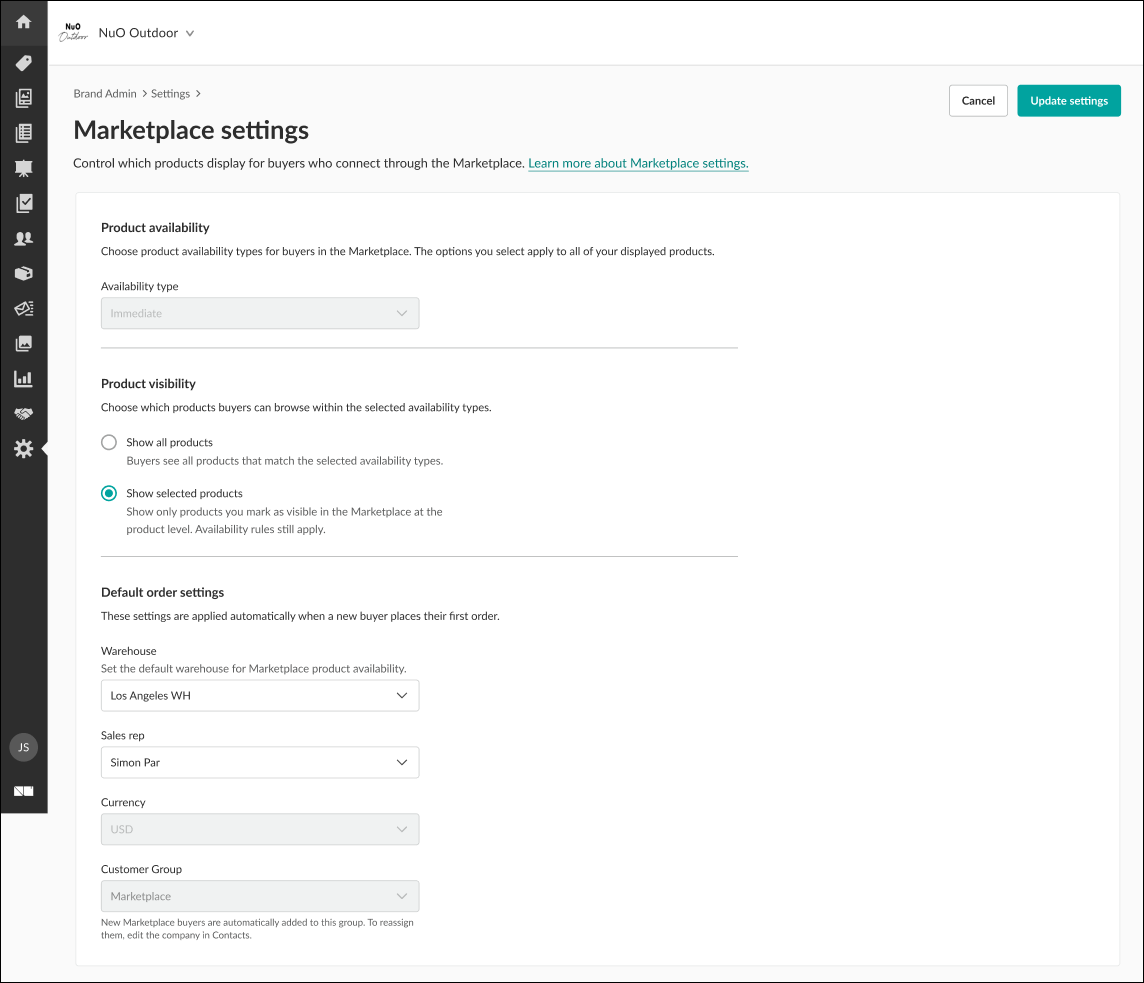
Task: Open the settings gear icon in sidebar
Action: 23,449
